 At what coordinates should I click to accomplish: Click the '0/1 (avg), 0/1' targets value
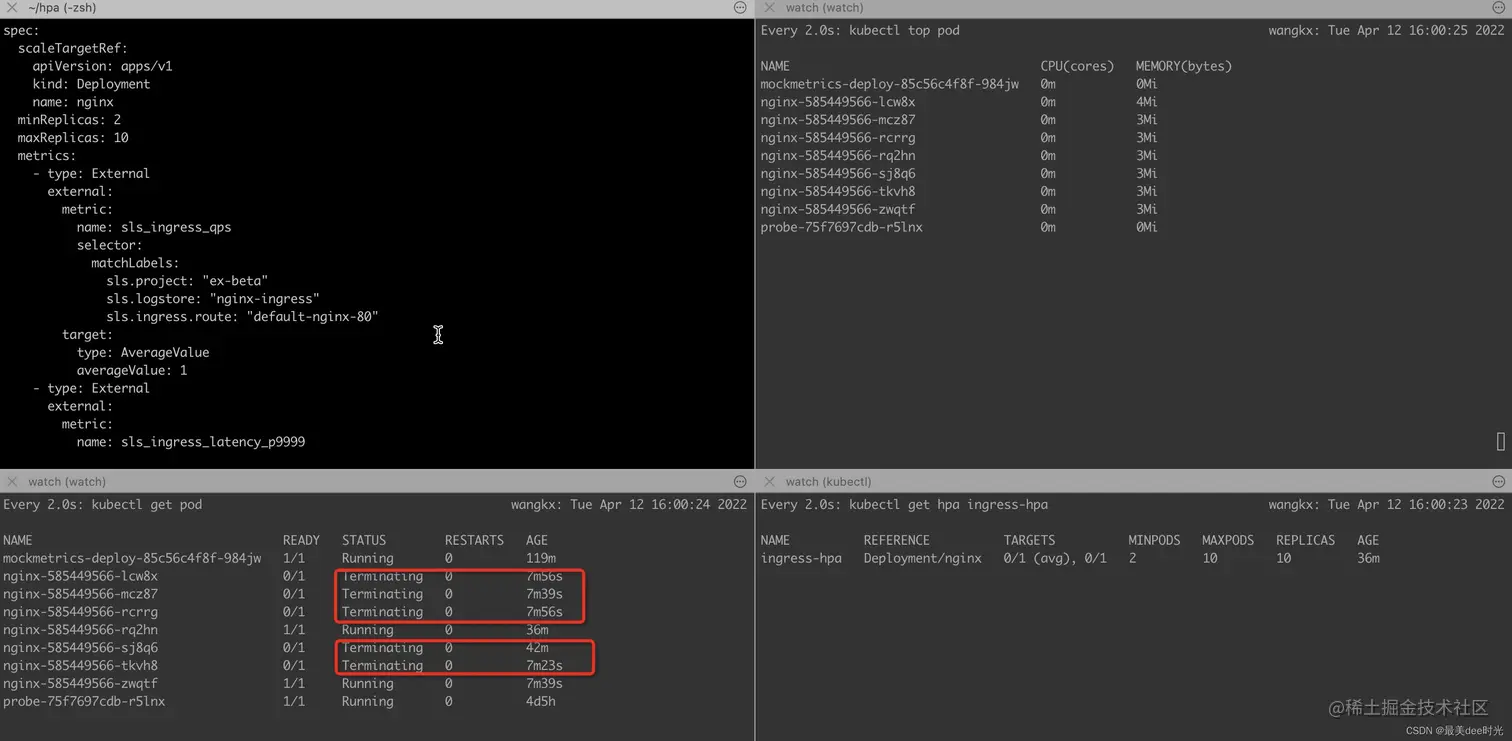1055,558
